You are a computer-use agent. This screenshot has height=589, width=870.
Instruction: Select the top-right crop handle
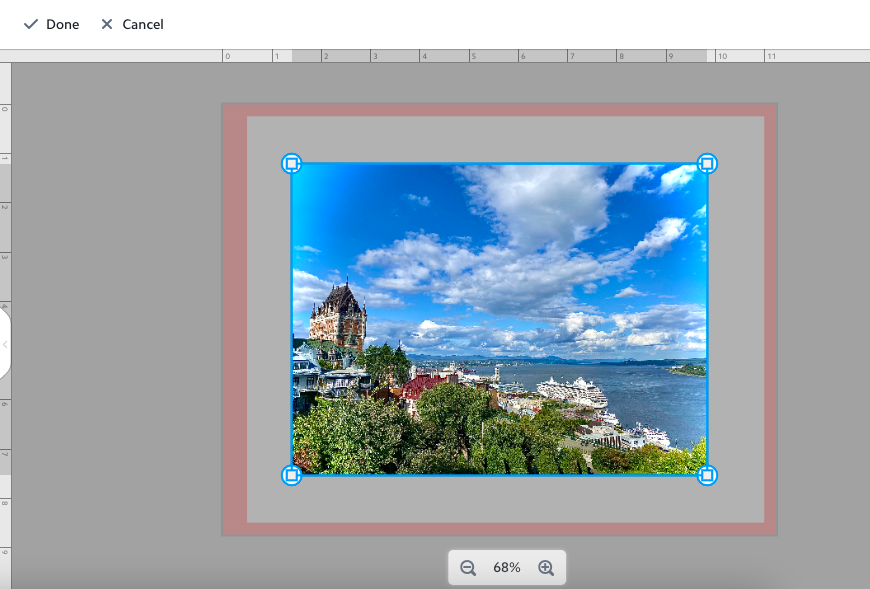tap(707, 163)
